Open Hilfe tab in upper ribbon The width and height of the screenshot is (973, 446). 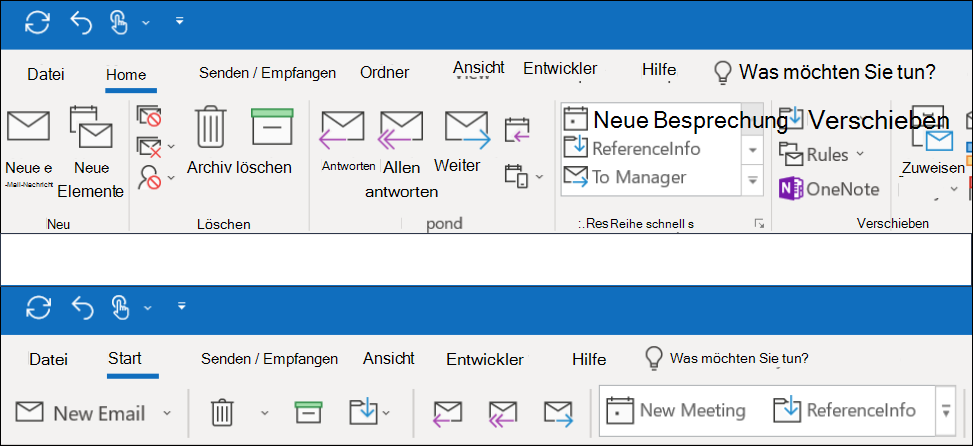click(659, 69)
